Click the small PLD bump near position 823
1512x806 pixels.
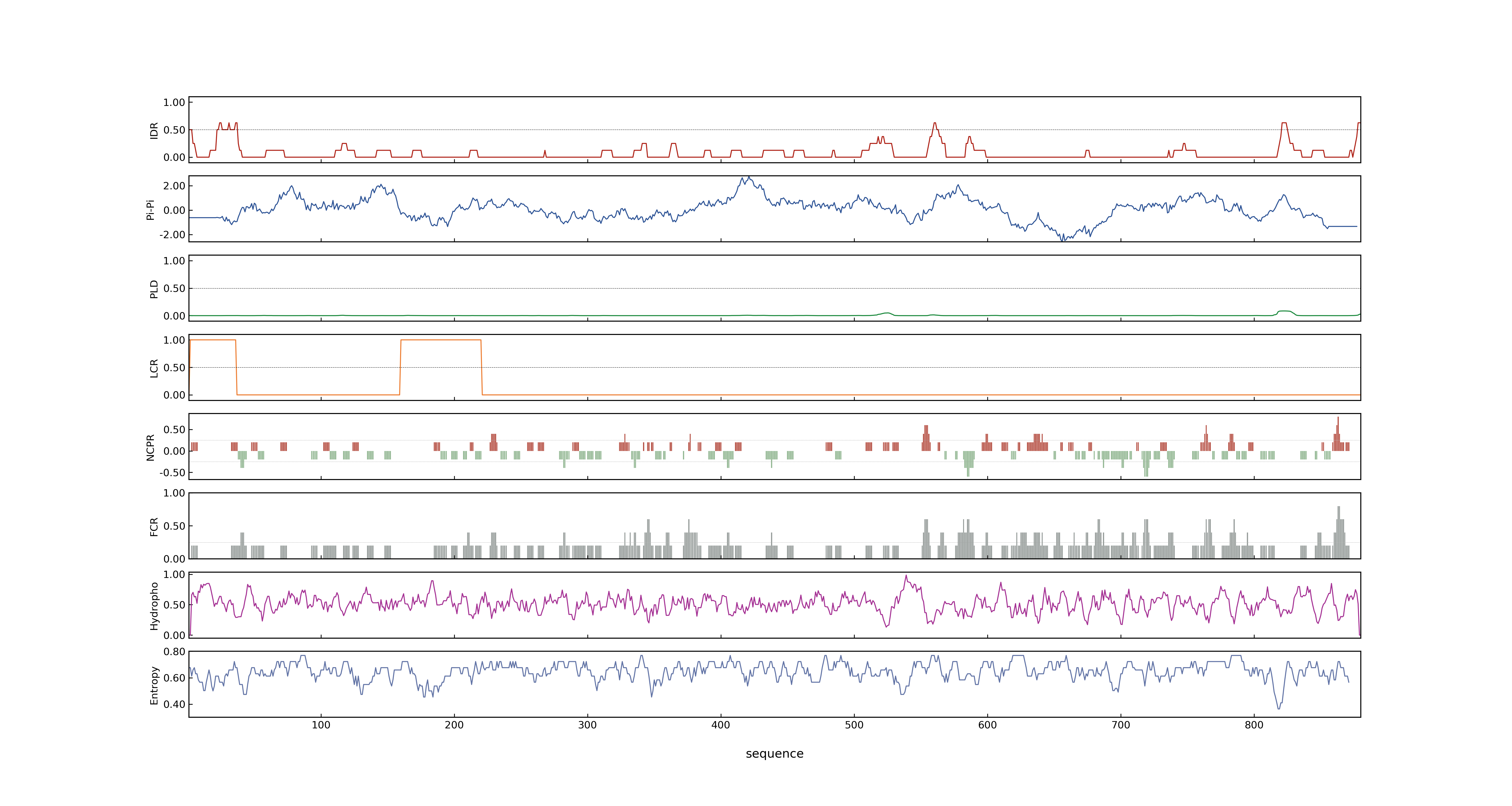(x=1285, y=311)
